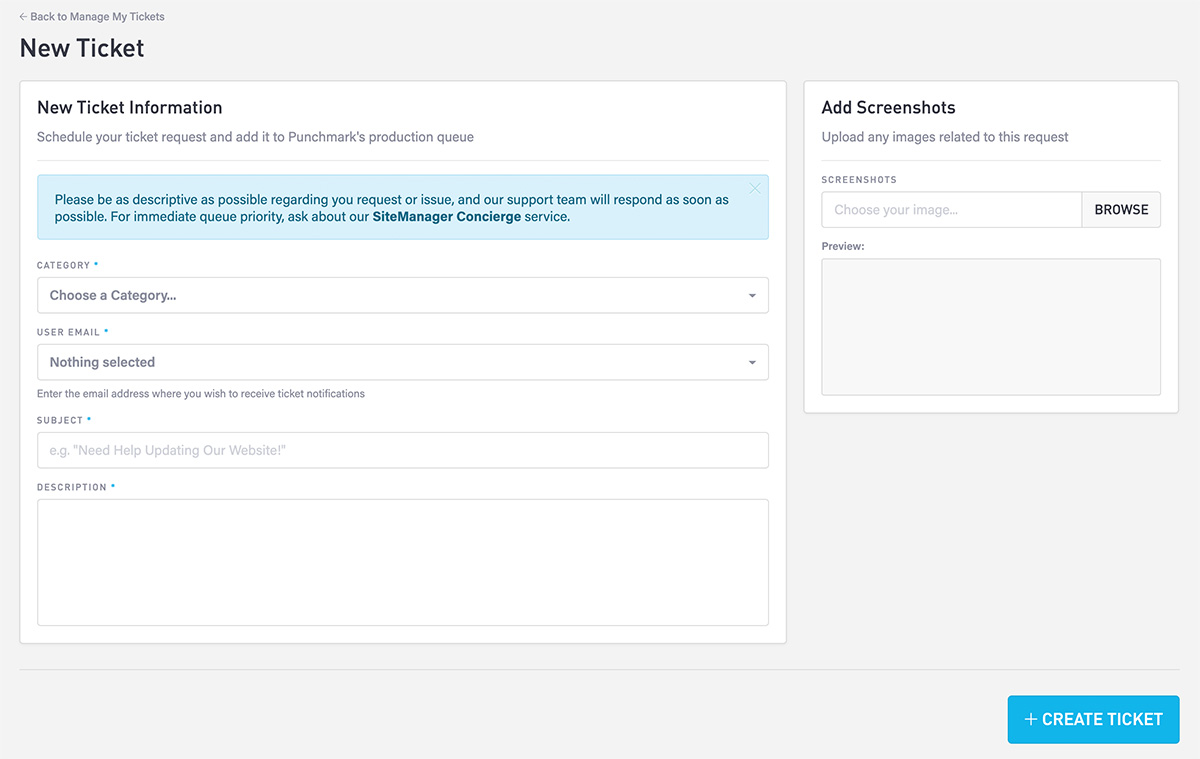Click the USER EMAIL field label

(x=68, y=332)
